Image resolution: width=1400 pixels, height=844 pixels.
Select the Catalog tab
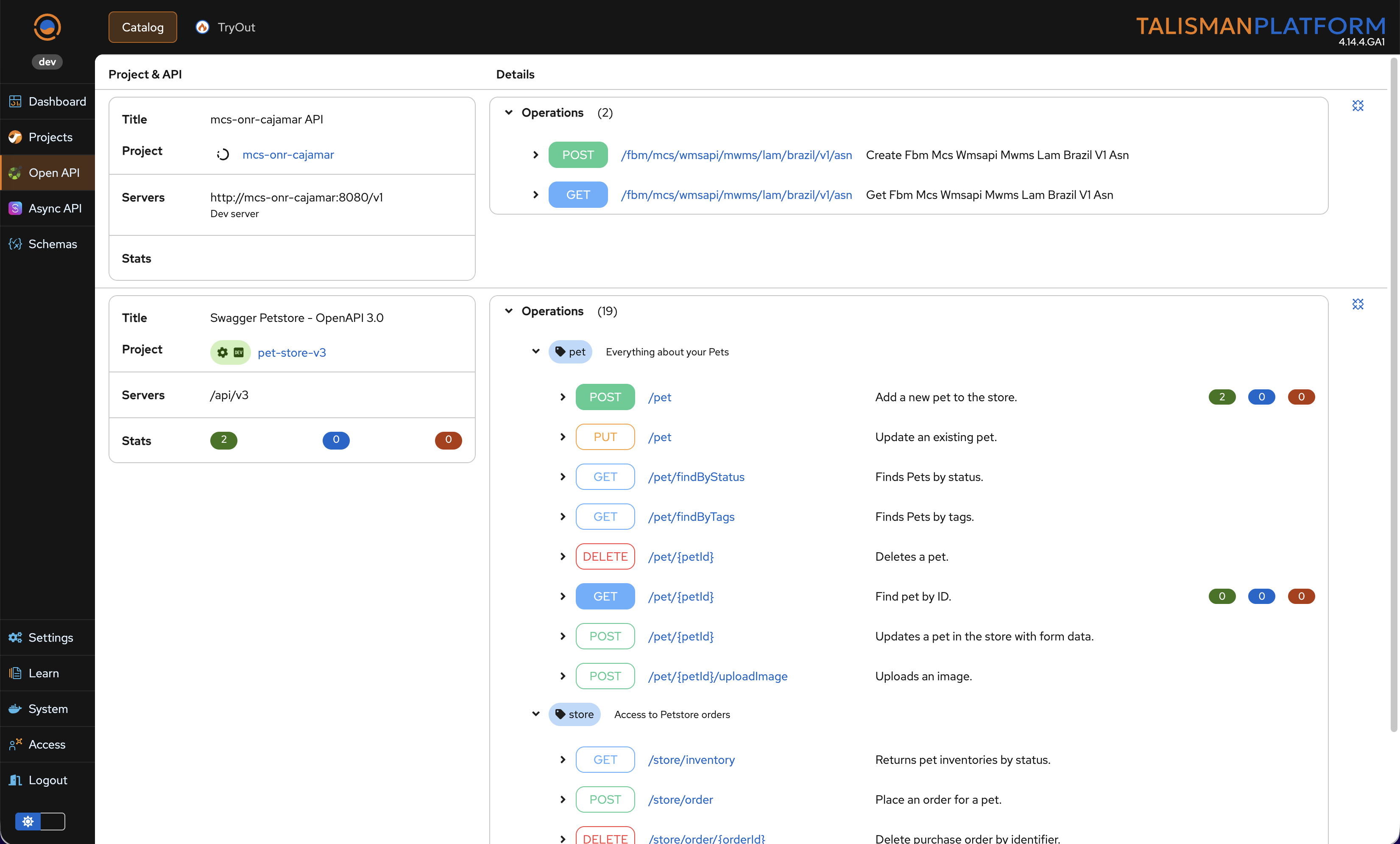coord(142,27)
